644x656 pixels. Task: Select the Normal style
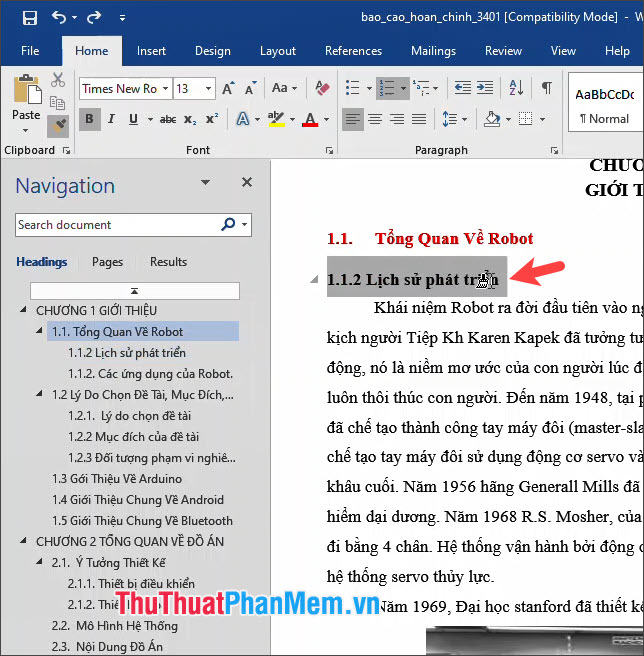[x=606, y=102]
